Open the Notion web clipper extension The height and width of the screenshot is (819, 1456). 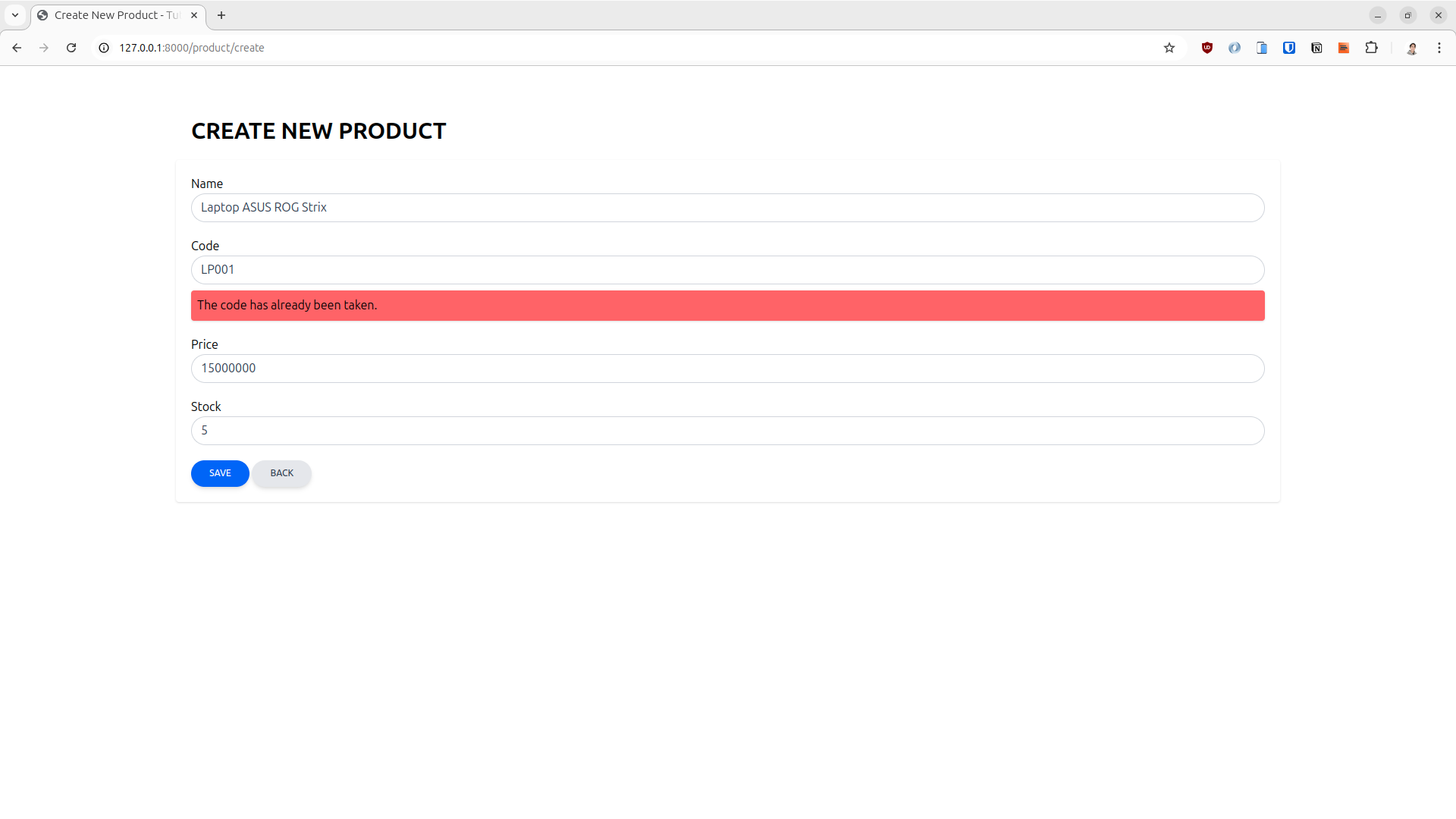click(1316, 47)
